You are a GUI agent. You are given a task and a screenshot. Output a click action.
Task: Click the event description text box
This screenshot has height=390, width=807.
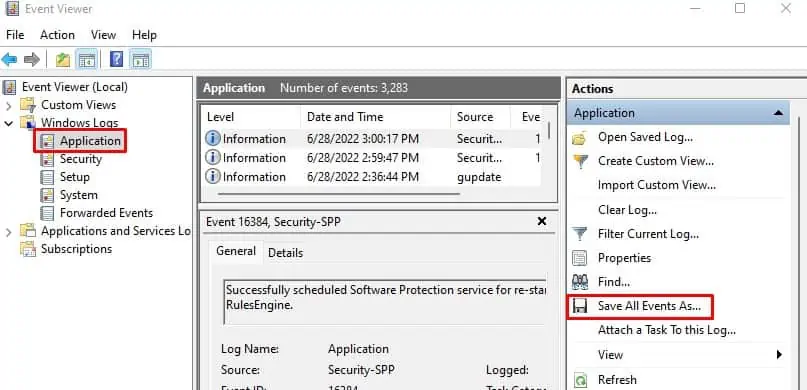point(385,302)
